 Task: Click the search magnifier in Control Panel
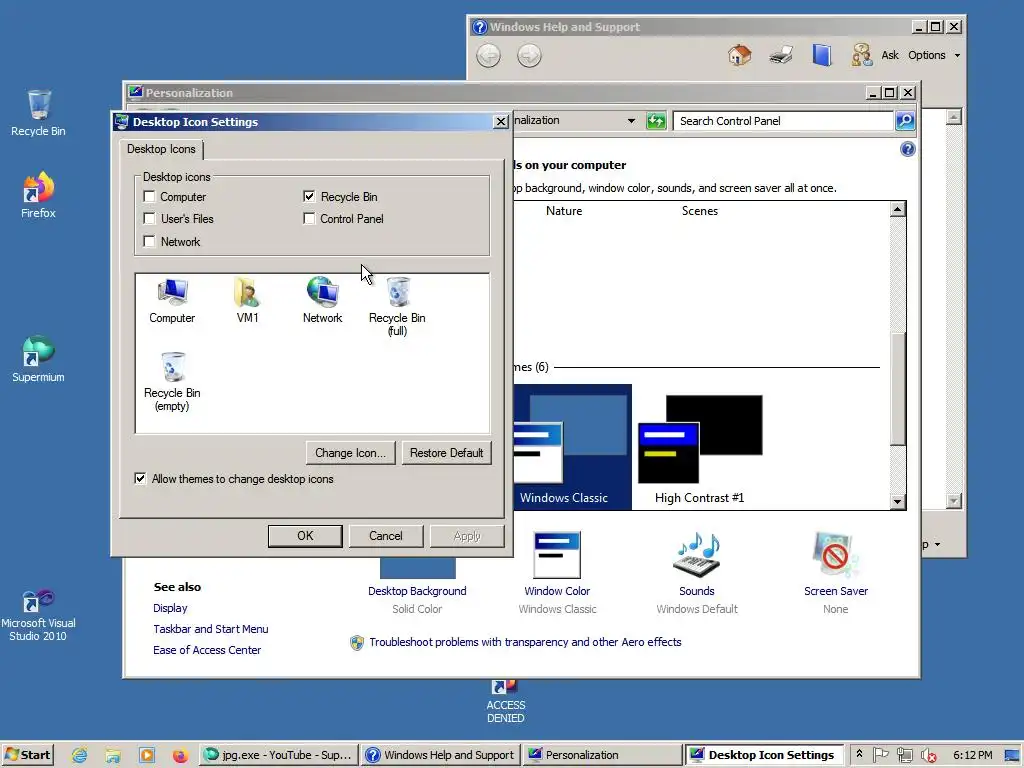click(904, 121)
